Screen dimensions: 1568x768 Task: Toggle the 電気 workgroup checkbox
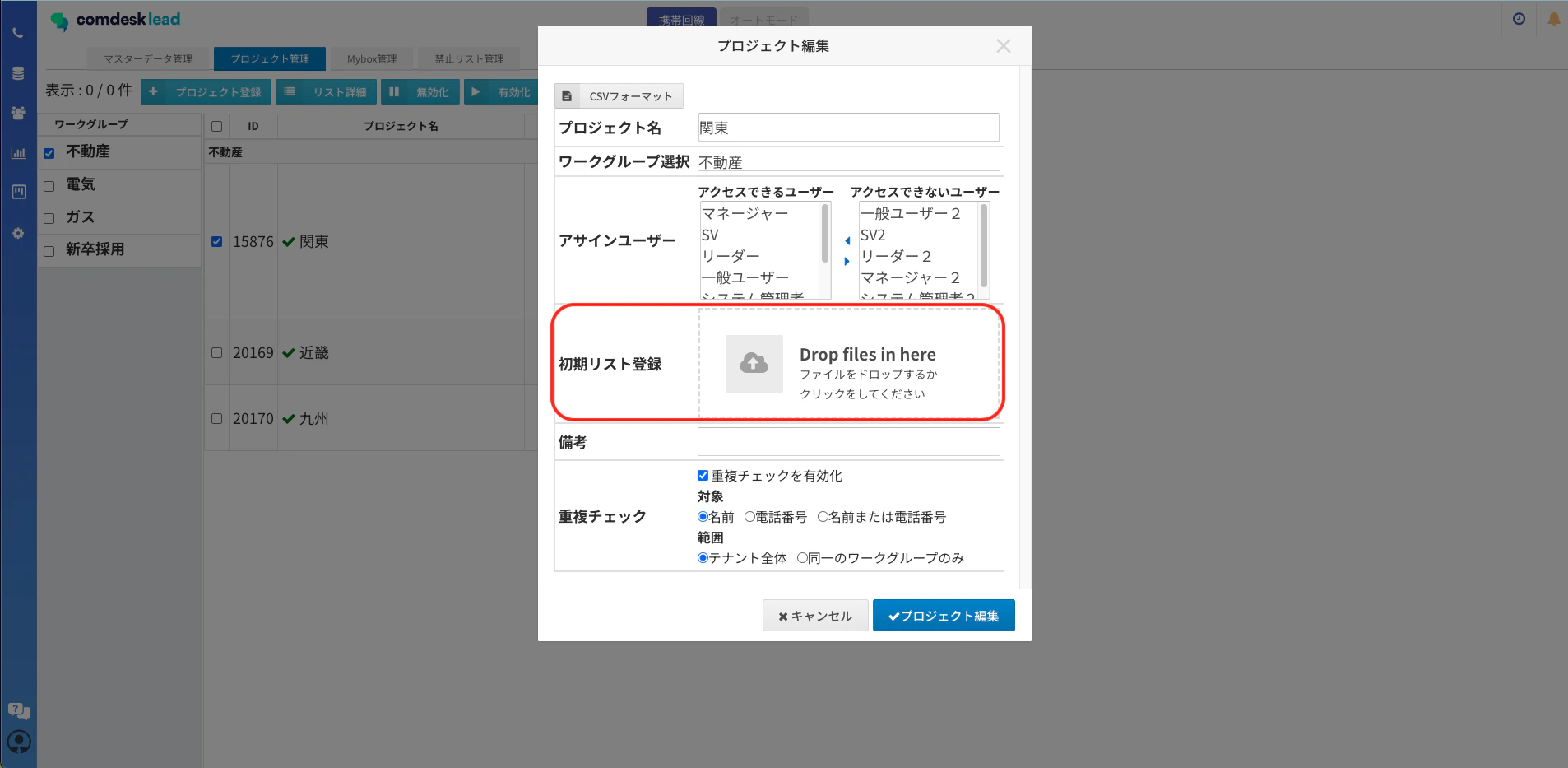pos(49,186)
